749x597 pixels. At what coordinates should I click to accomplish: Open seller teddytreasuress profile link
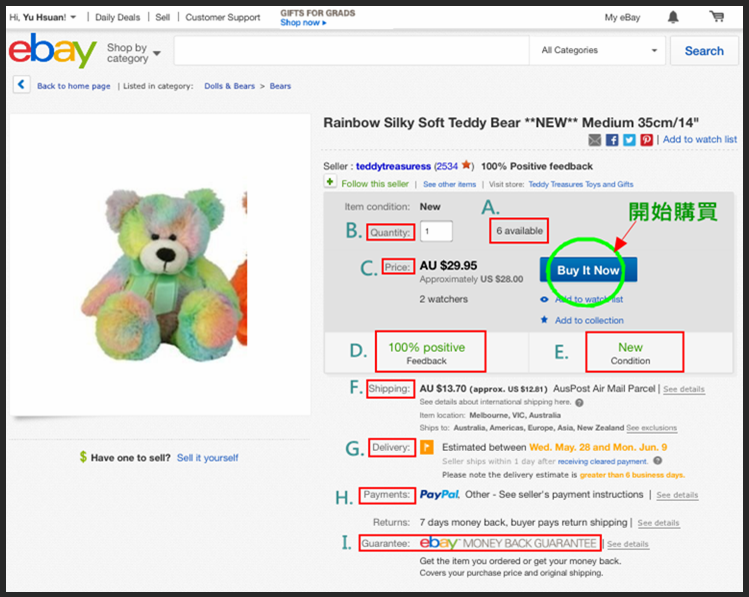(x=393, y=166)
